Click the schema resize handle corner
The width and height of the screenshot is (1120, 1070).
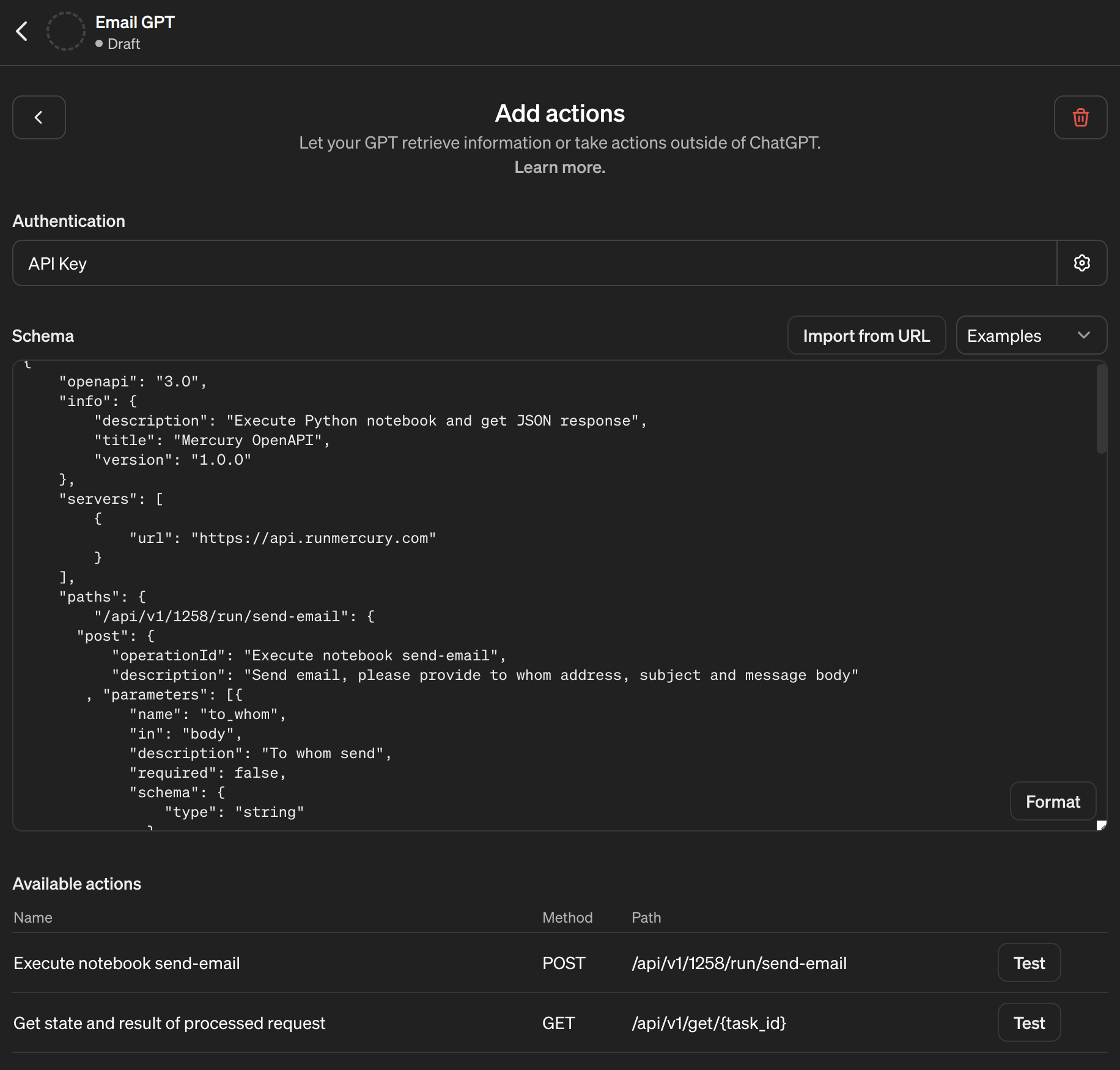pyautogui.click(x=1102, y=825)
